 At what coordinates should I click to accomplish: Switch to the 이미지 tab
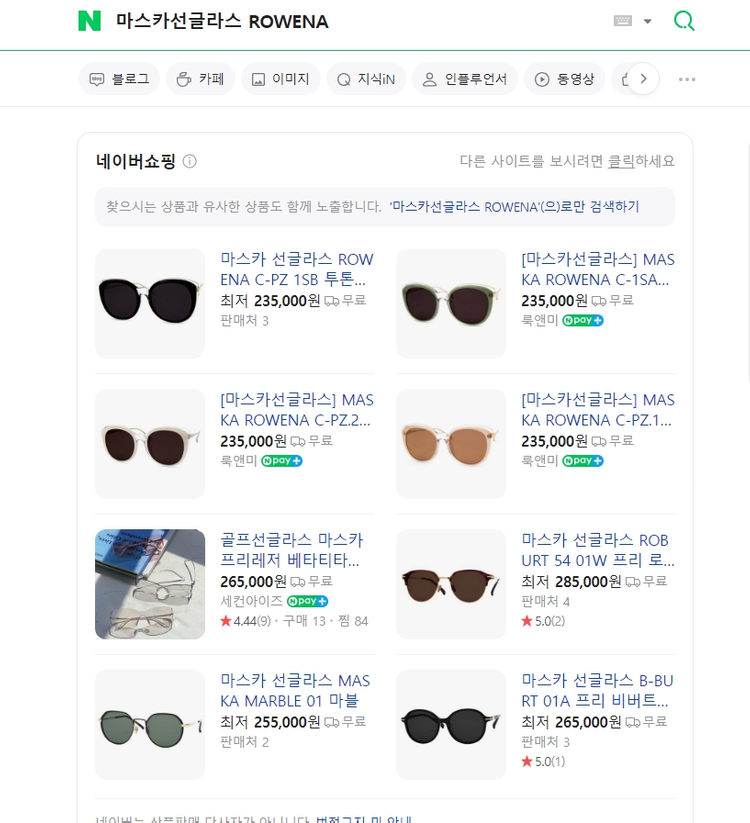pos(281,79)
